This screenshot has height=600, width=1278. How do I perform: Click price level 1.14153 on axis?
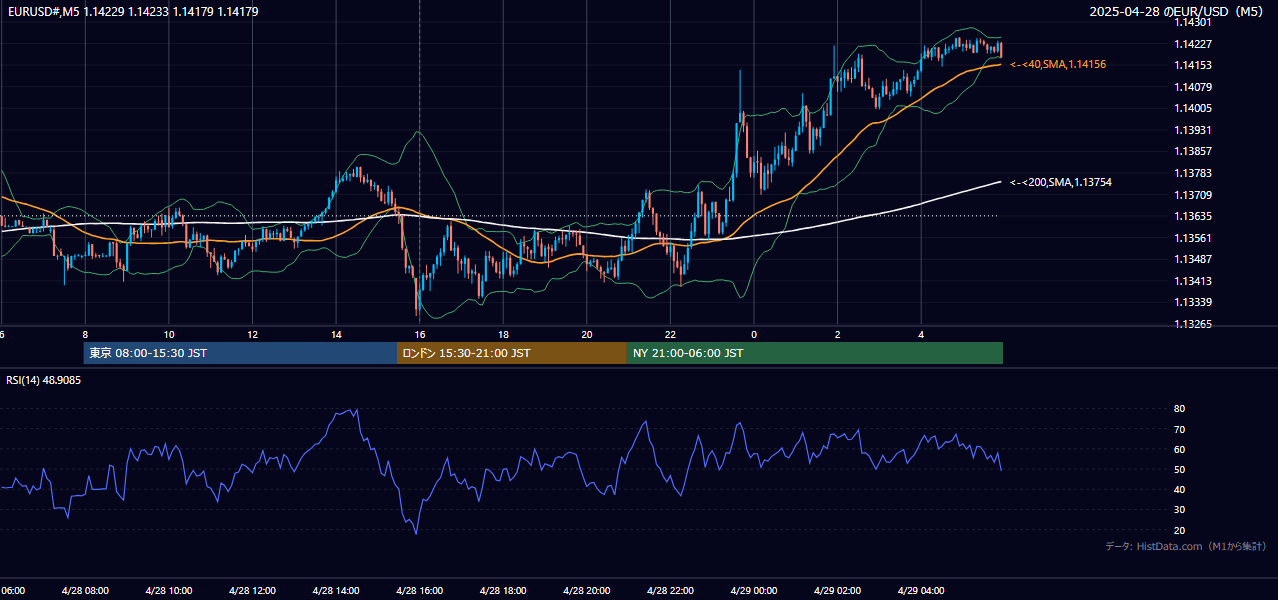pos(1193,65)
